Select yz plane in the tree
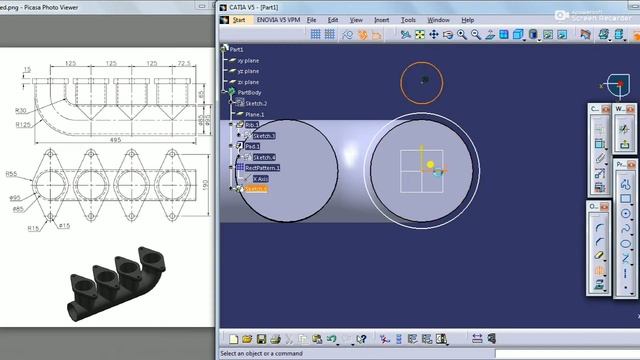 tap(248, 71)
